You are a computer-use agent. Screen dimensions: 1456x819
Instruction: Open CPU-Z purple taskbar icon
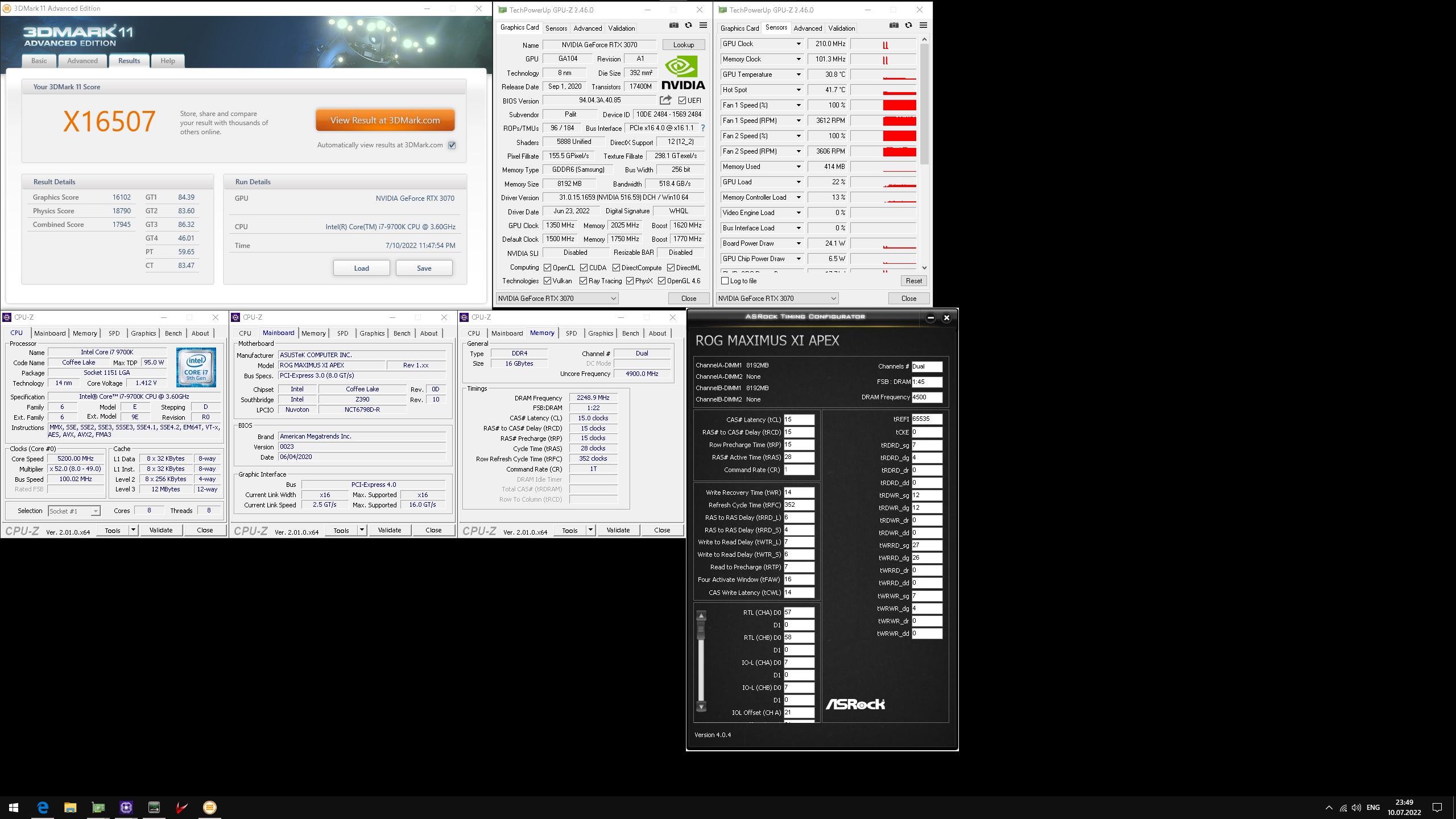126,808
